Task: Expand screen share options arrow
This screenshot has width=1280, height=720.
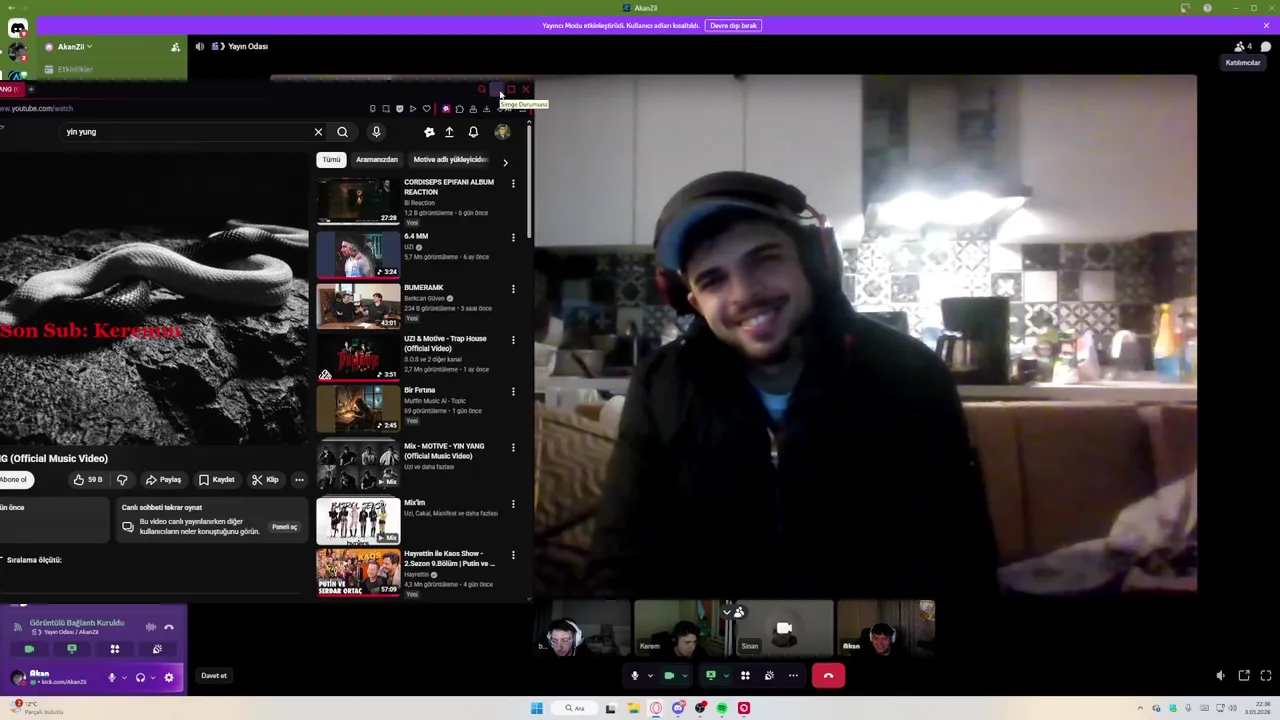Action: coord(727,676)
